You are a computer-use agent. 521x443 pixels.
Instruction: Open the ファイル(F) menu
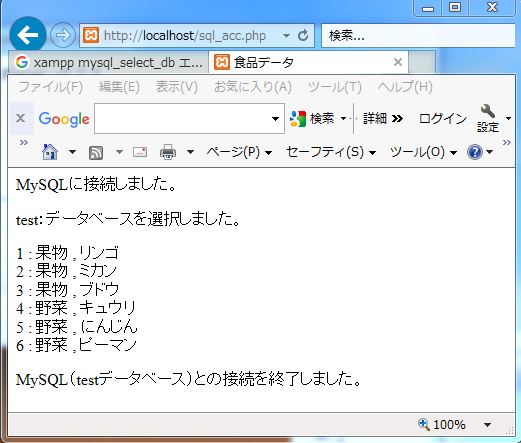50,87
